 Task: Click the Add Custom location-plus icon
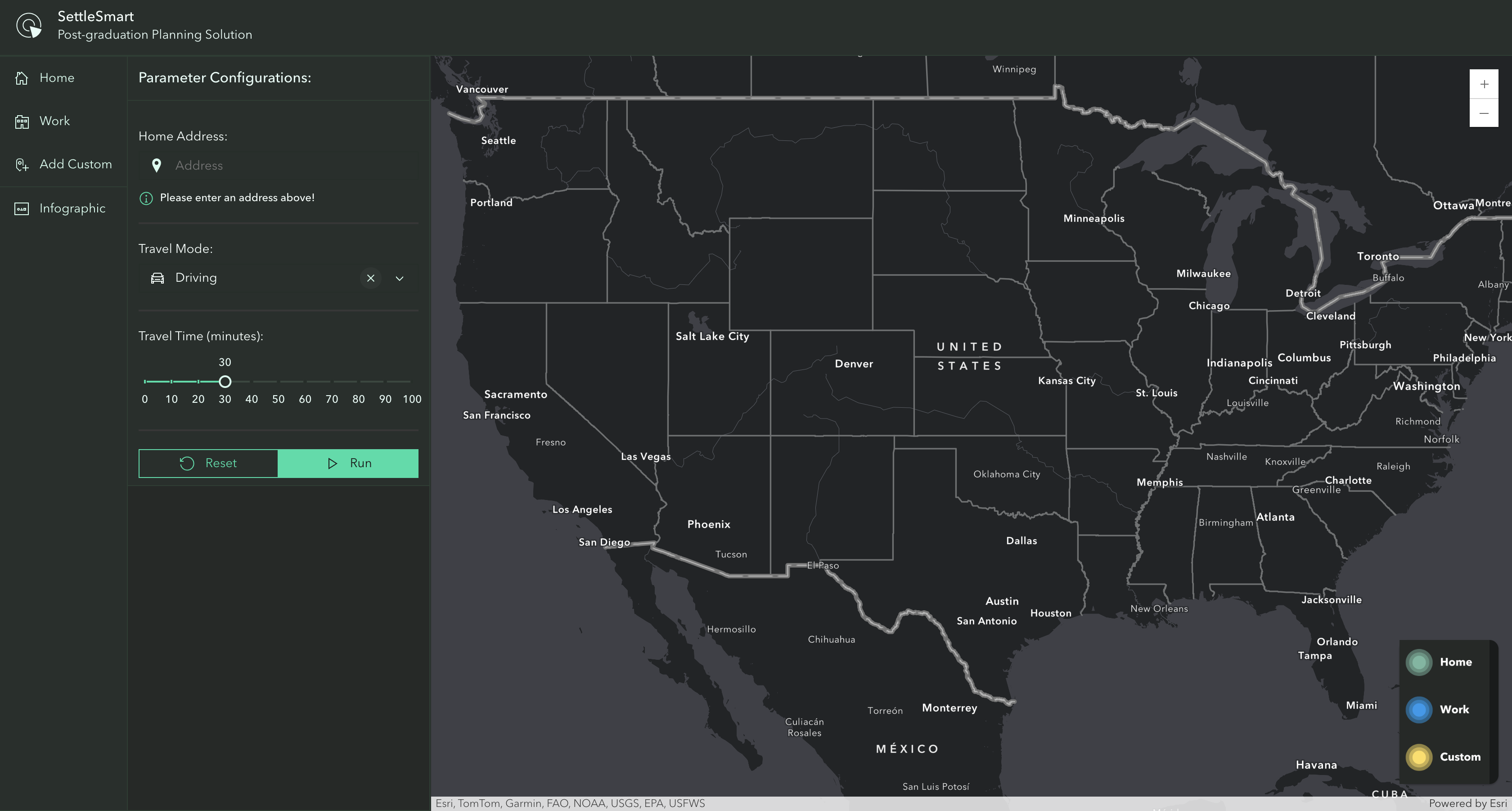pos(22,165)
